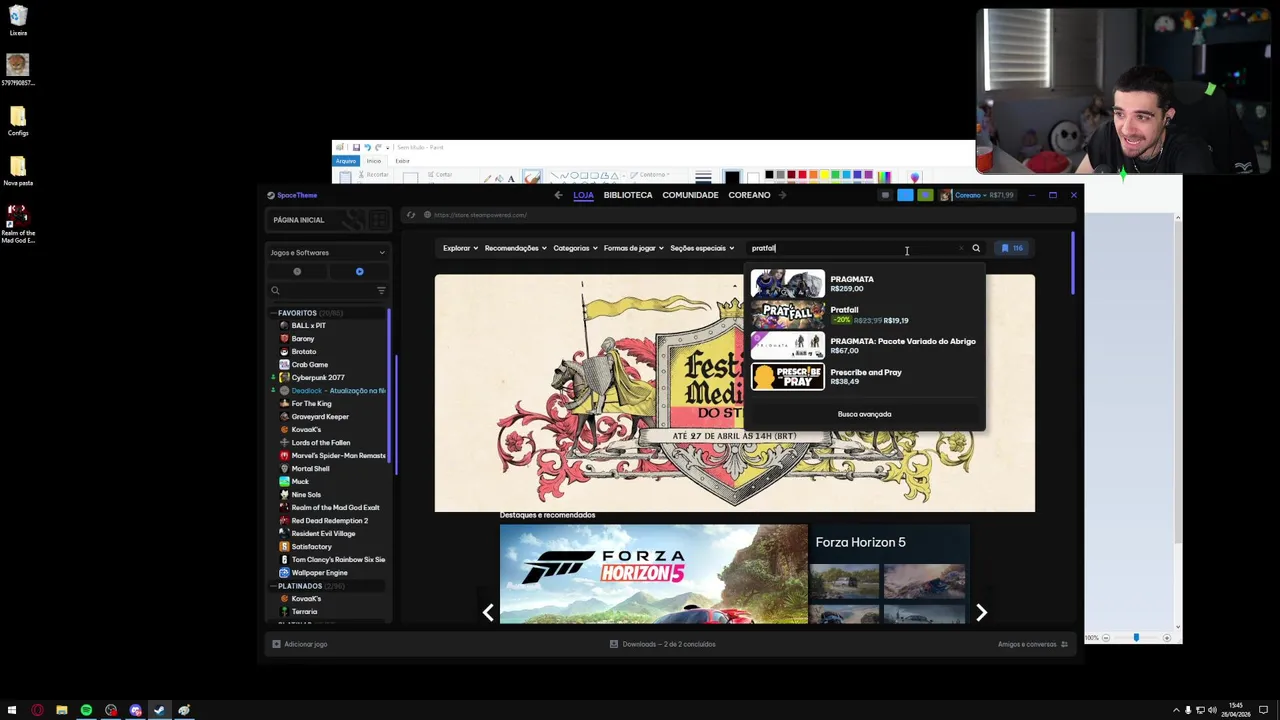
Task: Open the wishlist button showing 116
Action: point(1012,248)
